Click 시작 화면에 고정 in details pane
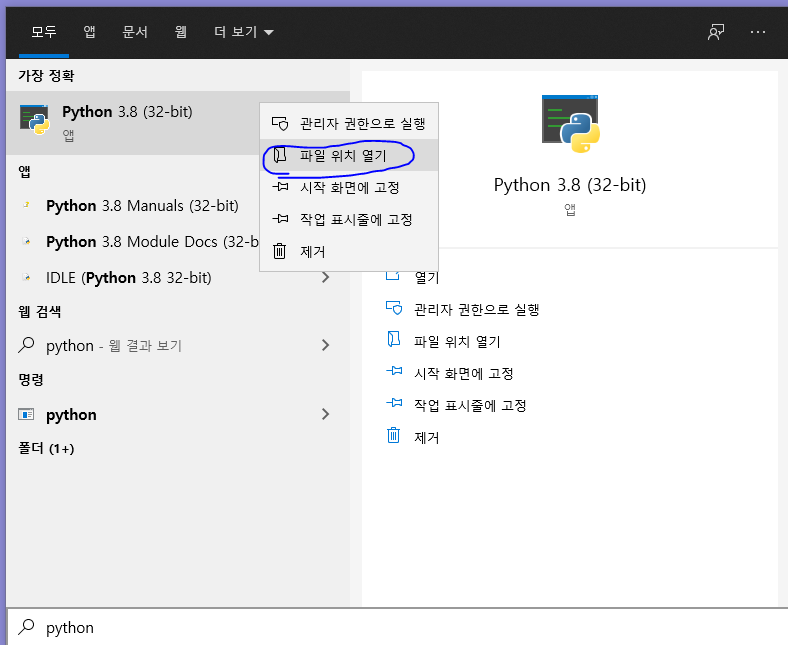The height and width of the screenshot is (645, 788). pos(463,374)
